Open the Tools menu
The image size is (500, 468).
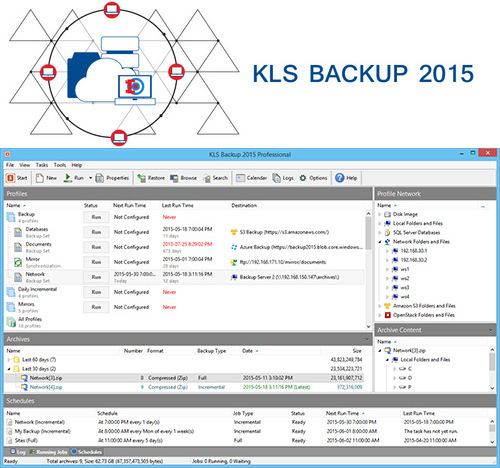(60, 165)
